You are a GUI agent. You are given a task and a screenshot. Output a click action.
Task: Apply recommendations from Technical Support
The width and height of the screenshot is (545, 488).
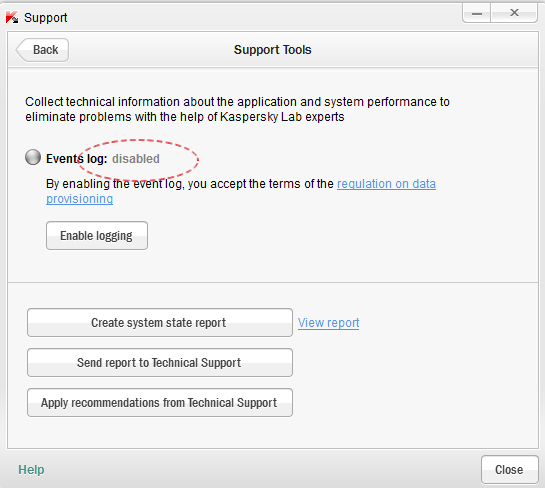point(160,402)
